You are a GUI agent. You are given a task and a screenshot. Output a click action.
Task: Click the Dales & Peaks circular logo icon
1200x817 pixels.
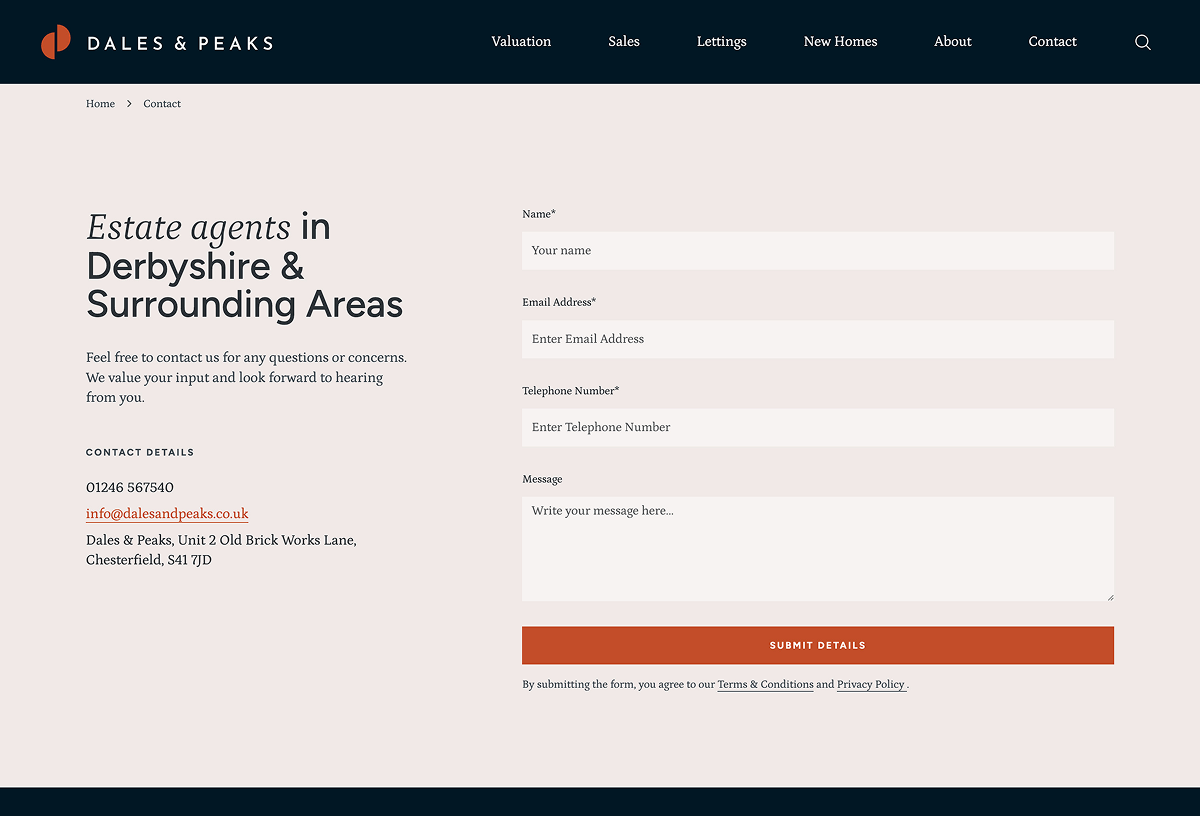point(55,41)
